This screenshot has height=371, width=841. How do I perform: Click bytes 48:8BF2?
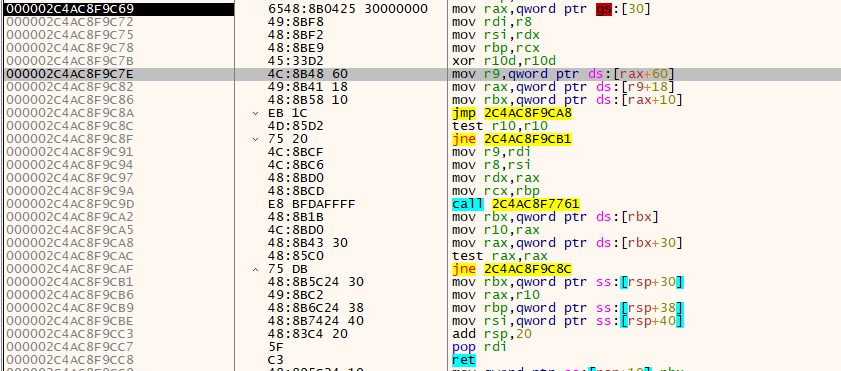(296, 35)
